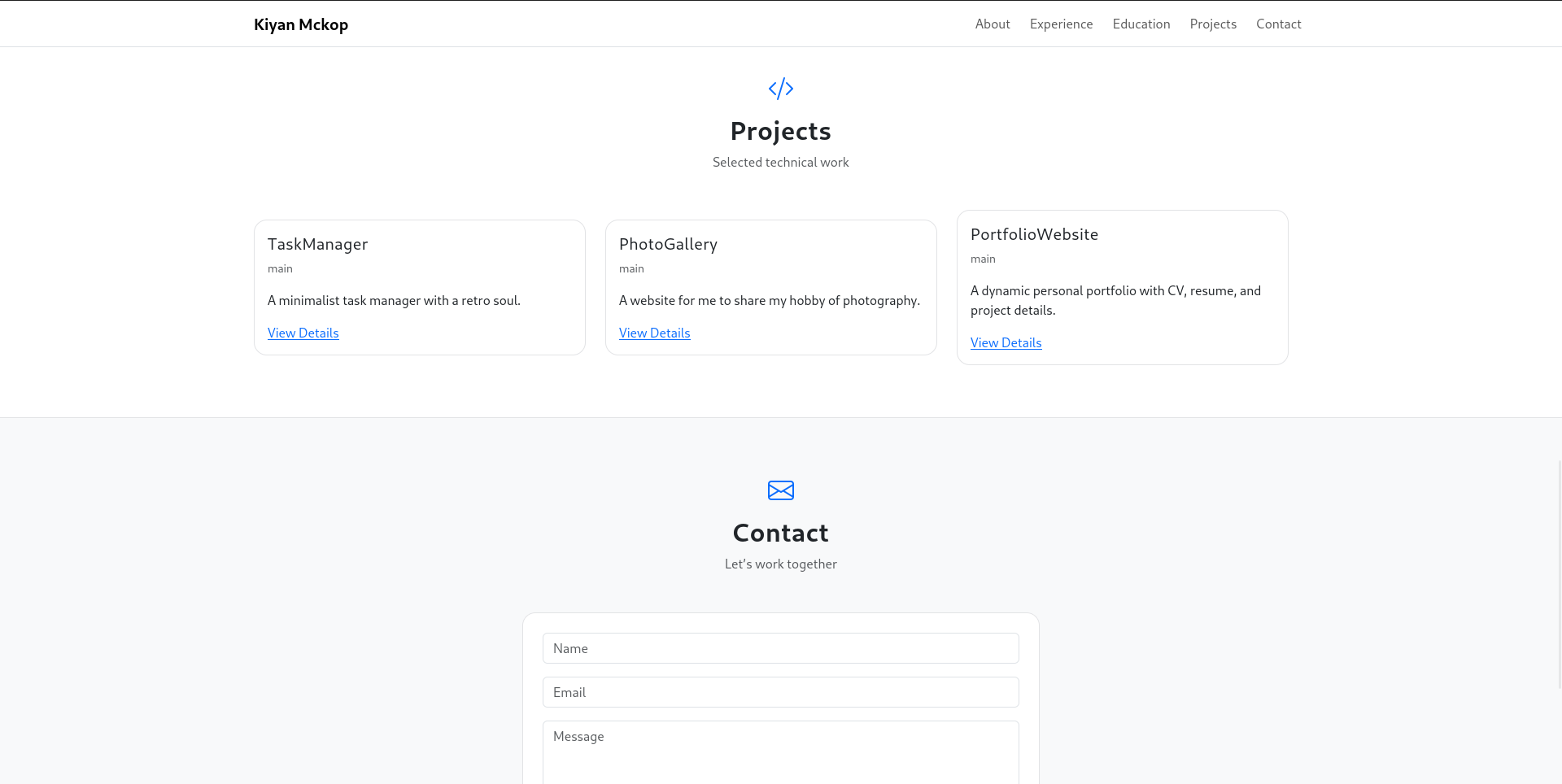Click the Let's work together subtitle

780,564
